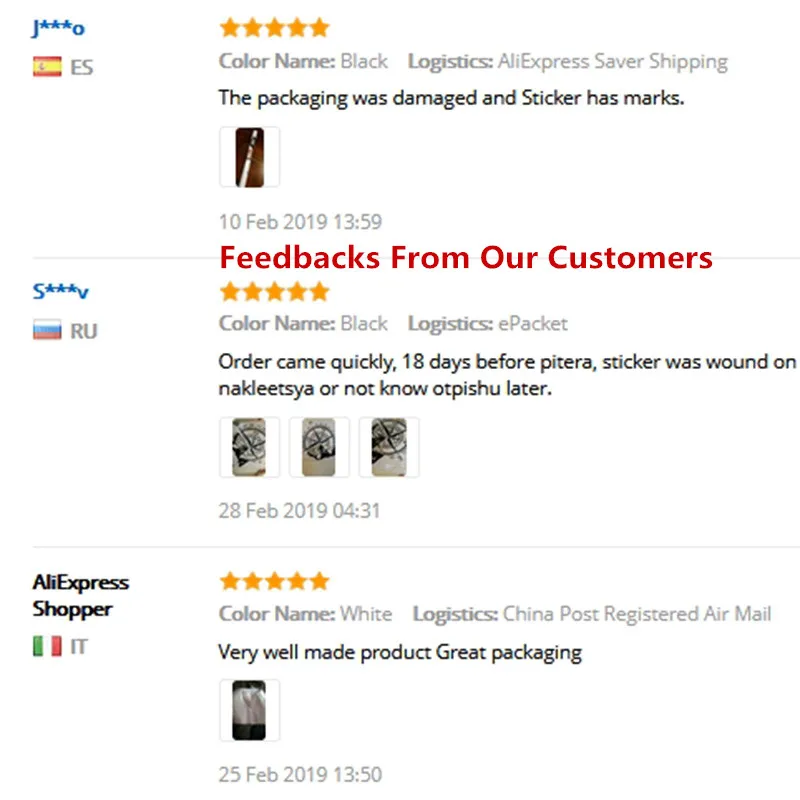The image size is (800, 800).
Task: Open second photo in S***v's review
Action: click(319, 447)
